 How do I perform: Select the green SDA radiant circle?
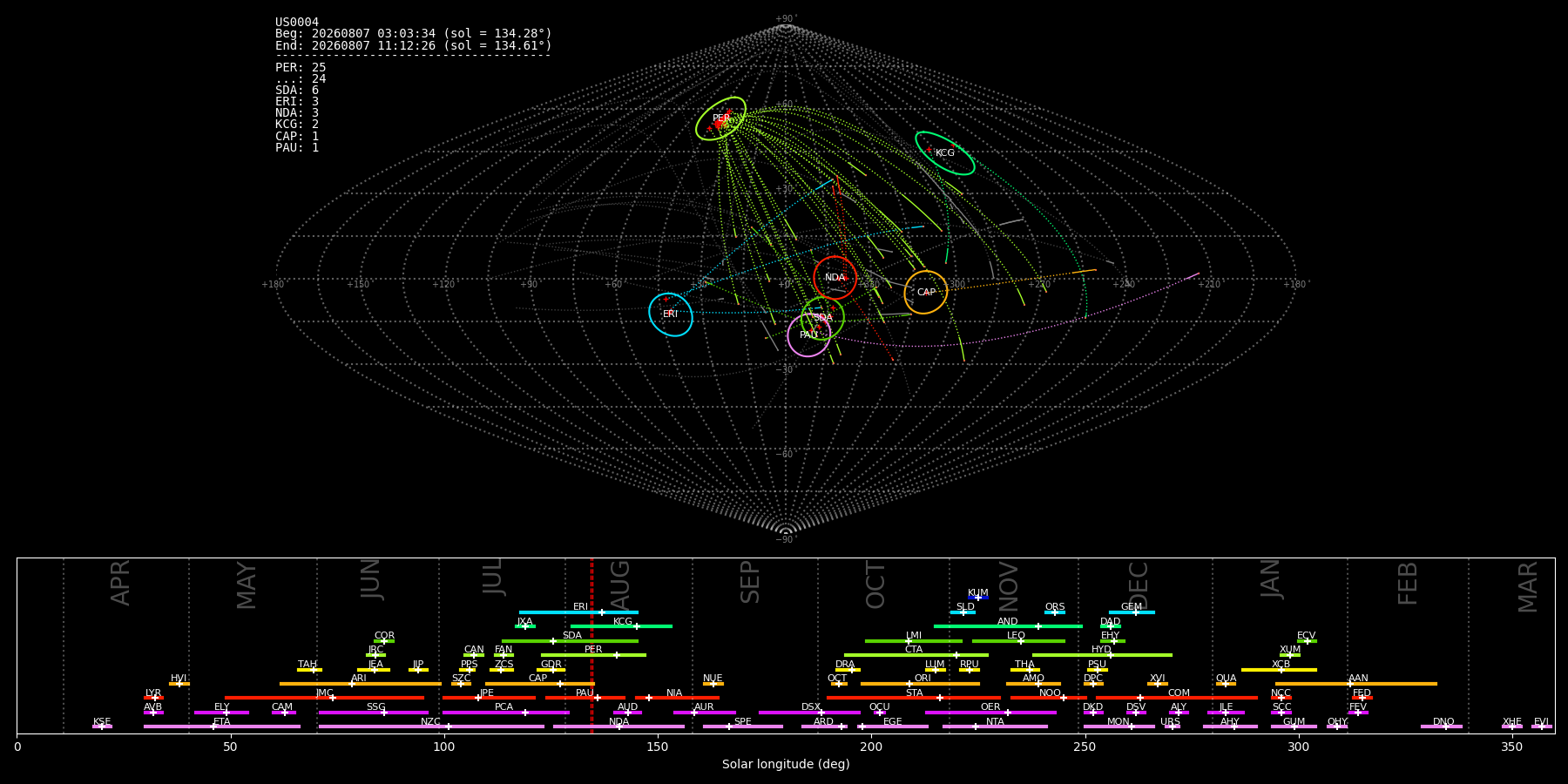pos(823,318)
